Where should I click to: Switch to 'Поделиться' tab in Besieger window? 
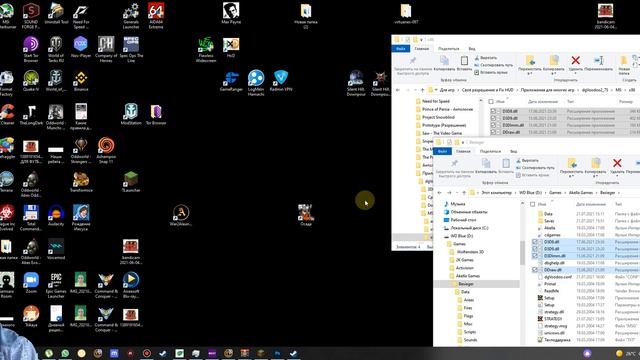490,151
